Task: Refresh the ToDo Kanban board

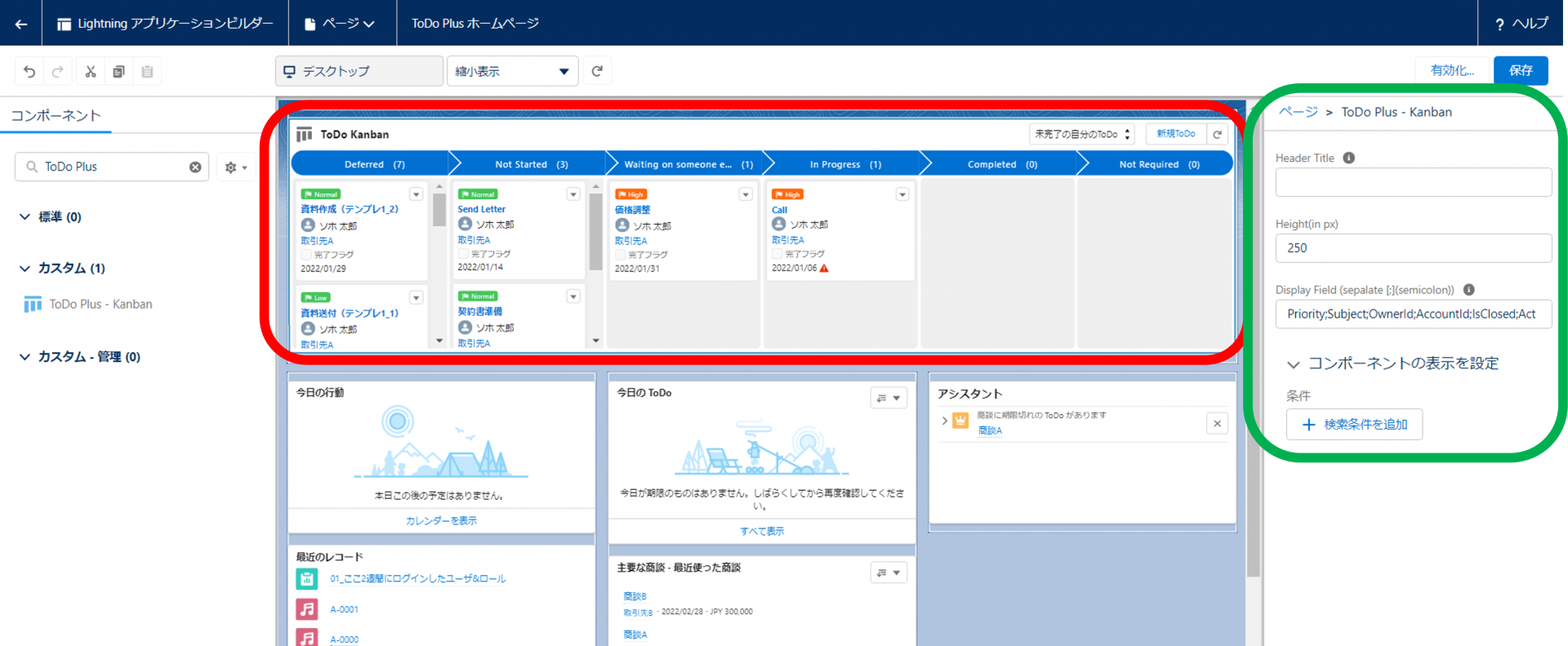Action: [1218, 134]
